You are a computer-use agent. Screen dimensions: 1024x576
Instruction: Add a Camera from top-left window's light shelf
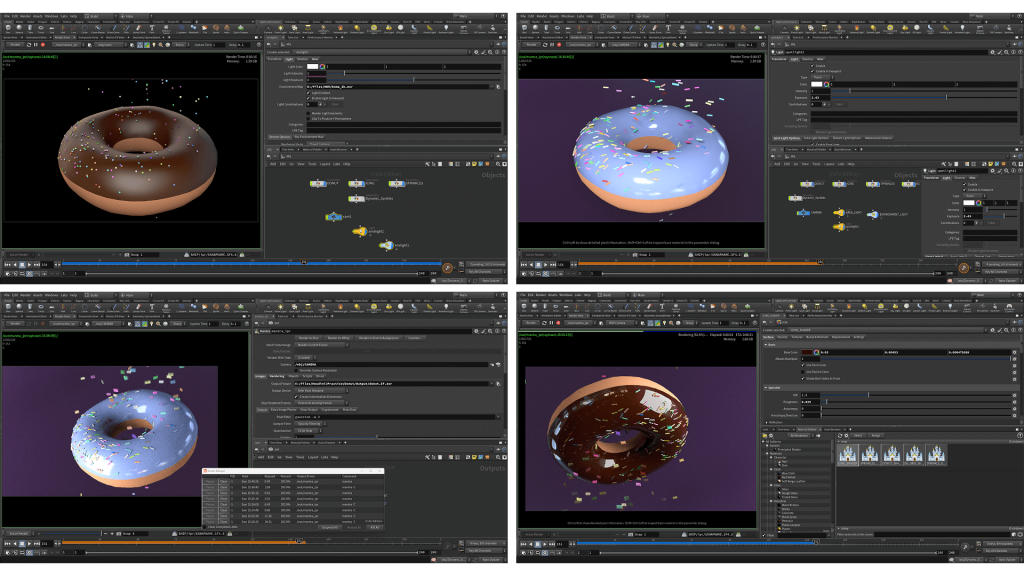click(268, 29)
